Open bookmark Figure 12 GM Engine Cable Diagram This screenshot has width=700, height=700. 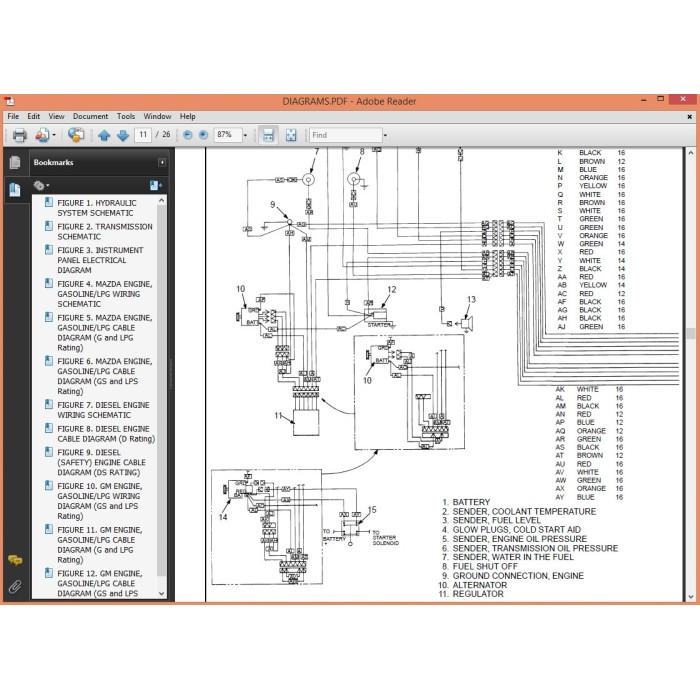[100, 583]
